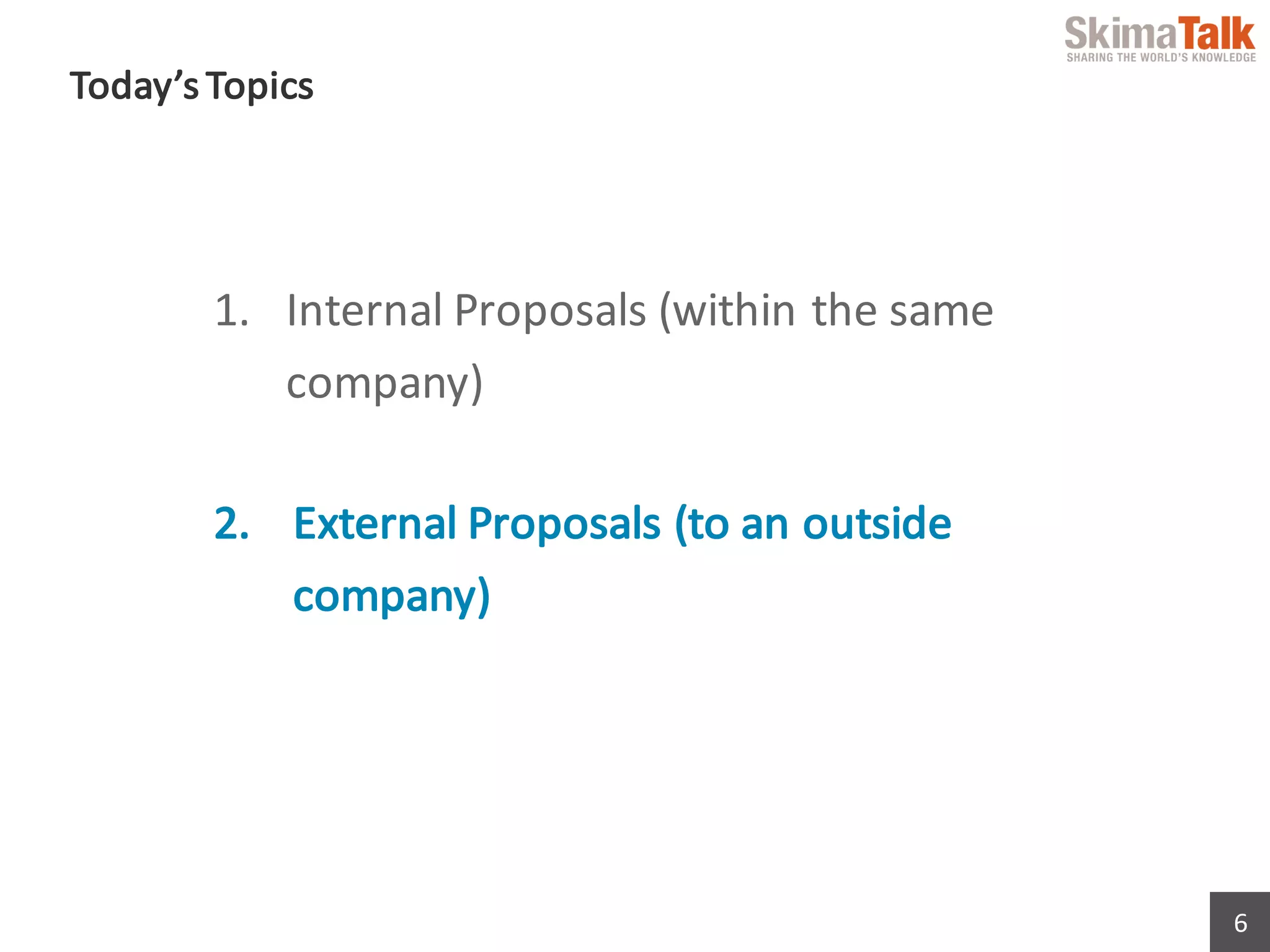The height and width of the screenshot is (952, 1270).
Task: Click the blue word "outside"
Action: 877,524
